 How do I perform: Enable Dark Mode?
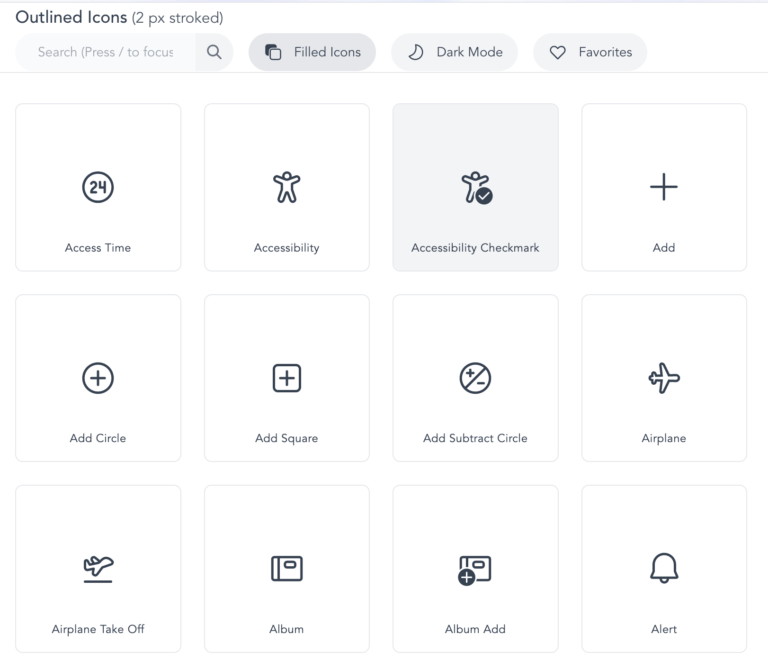(x=455, y=52)
